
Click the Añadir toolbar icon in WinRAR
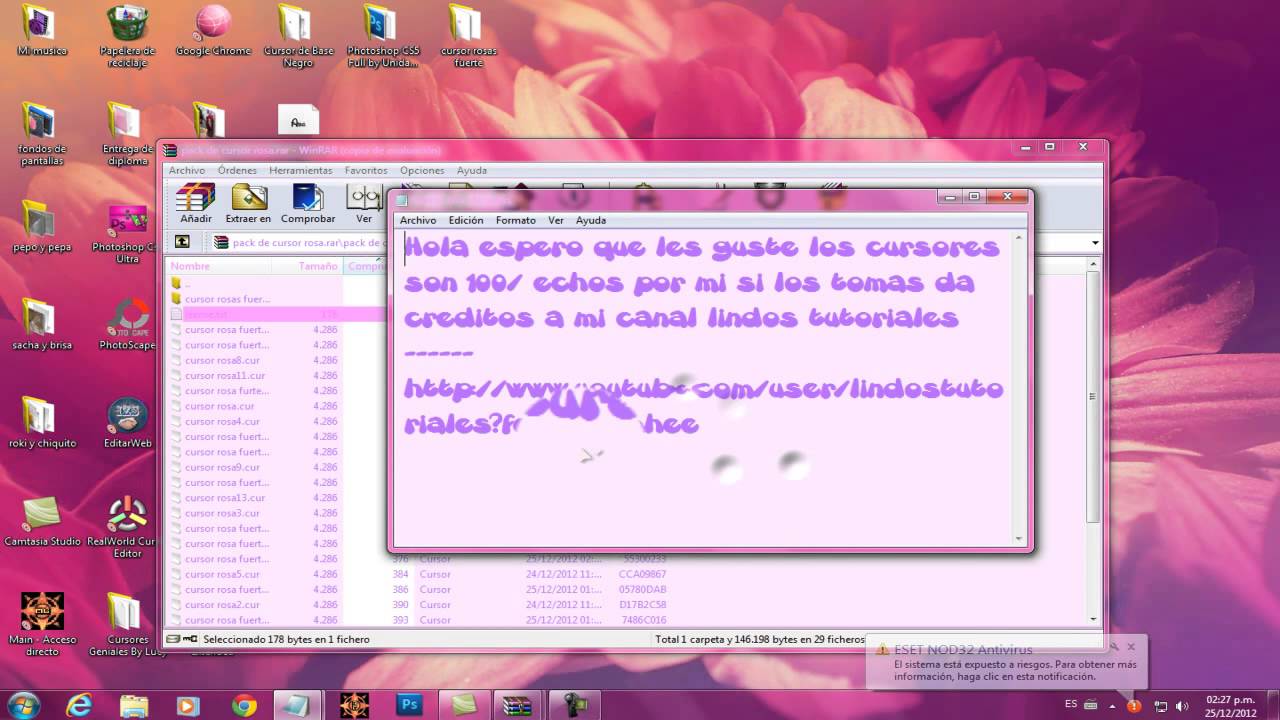196,204
